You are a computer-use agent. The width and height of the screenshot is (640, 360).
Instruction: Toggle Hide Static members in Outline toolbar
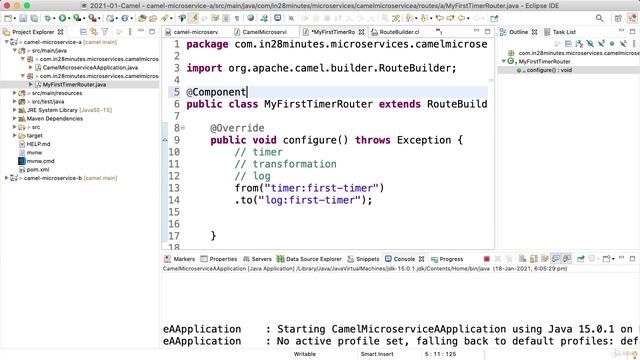(x=601, y=44)
